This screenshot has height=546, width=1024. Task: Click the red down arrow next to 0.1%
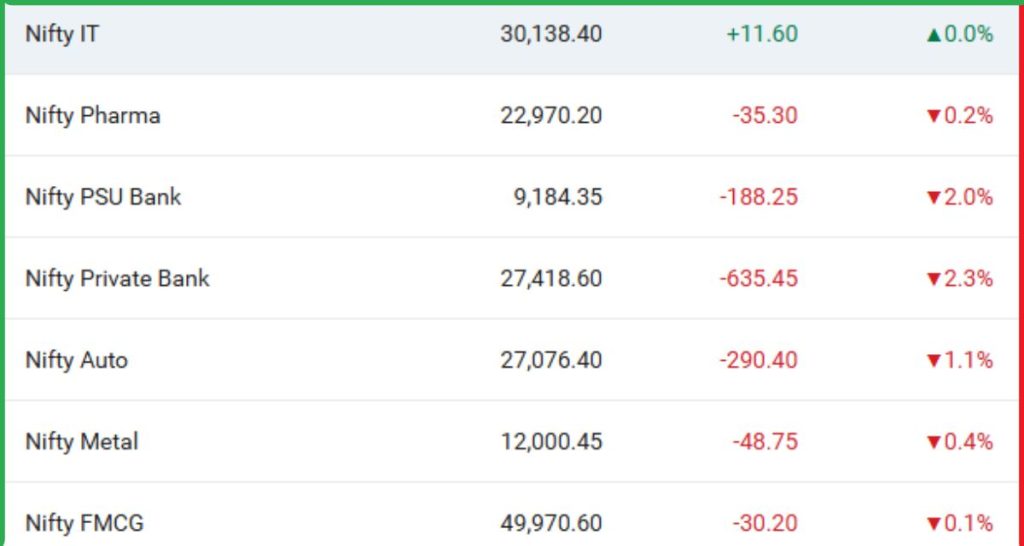(x=934, y=524)
